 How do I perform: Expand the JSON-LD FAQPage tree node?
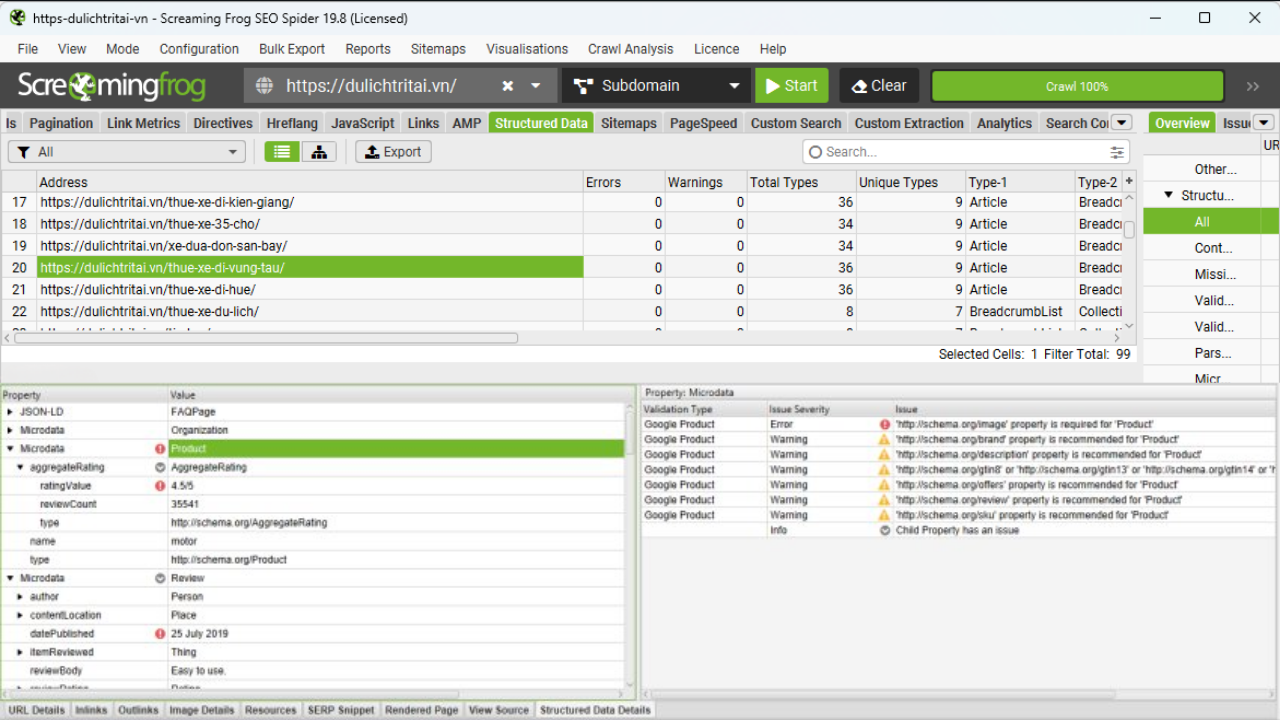coord(10,412)
